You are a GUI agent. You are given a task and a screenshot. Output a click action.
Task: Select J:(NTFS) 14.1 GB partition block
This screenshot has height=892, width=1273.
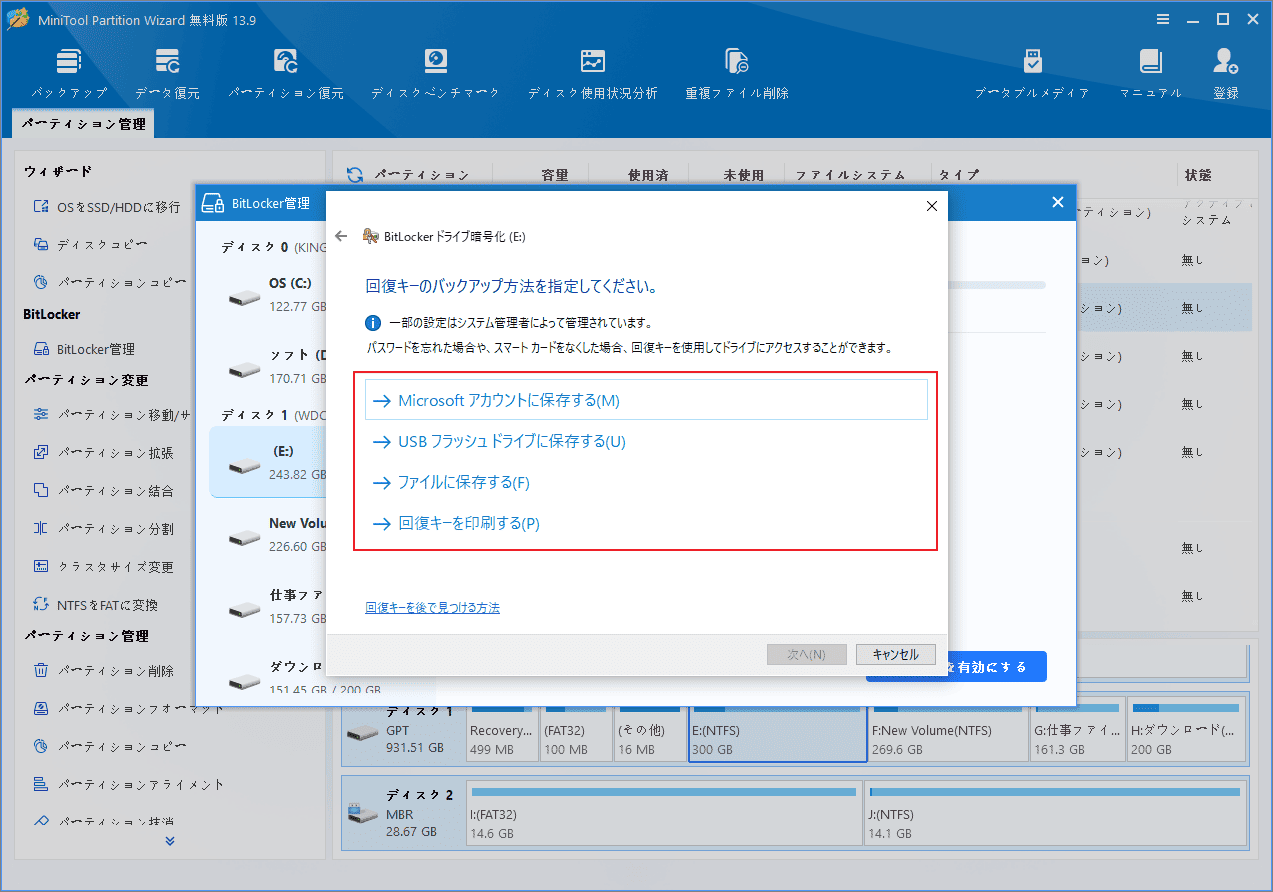pos(1054,812)
